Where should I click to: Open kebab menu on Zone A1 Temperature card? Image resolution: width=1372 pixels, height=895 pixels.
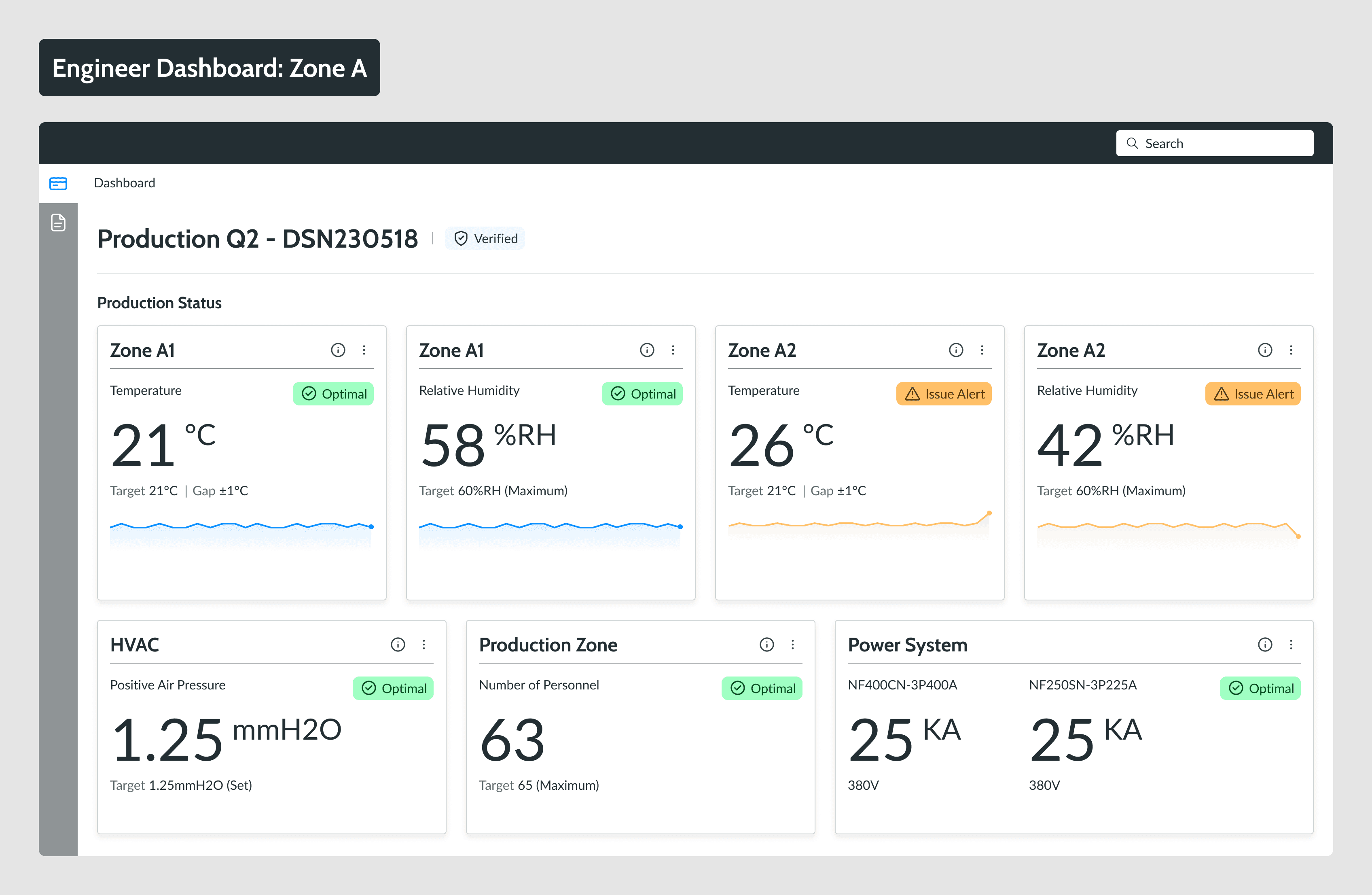364,350
